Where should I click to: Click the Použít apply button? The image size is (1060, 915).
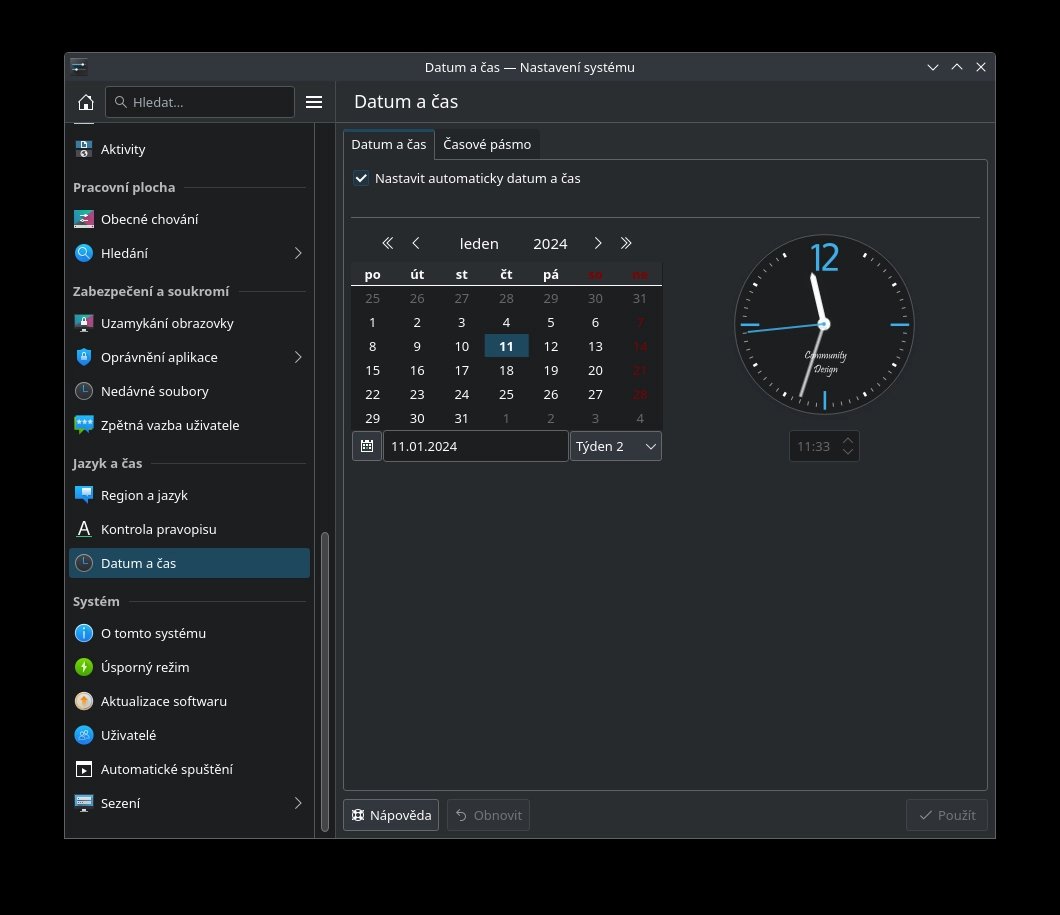(947, 815)
